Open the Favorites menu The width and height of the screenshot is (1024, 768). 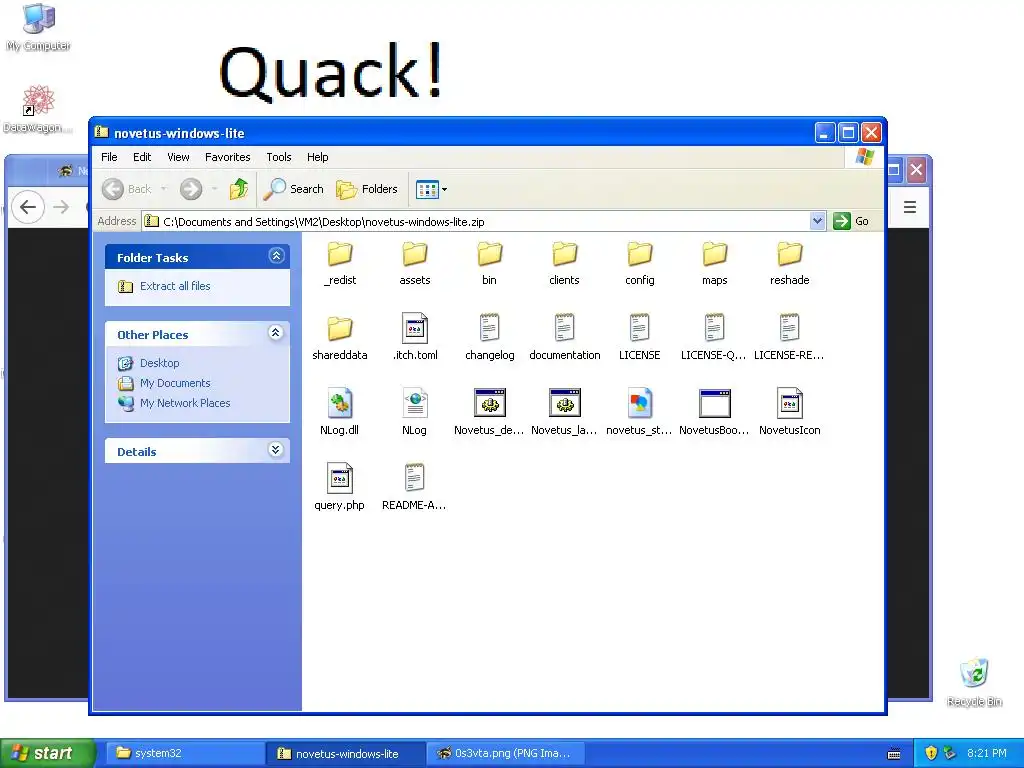click(227, 157)
